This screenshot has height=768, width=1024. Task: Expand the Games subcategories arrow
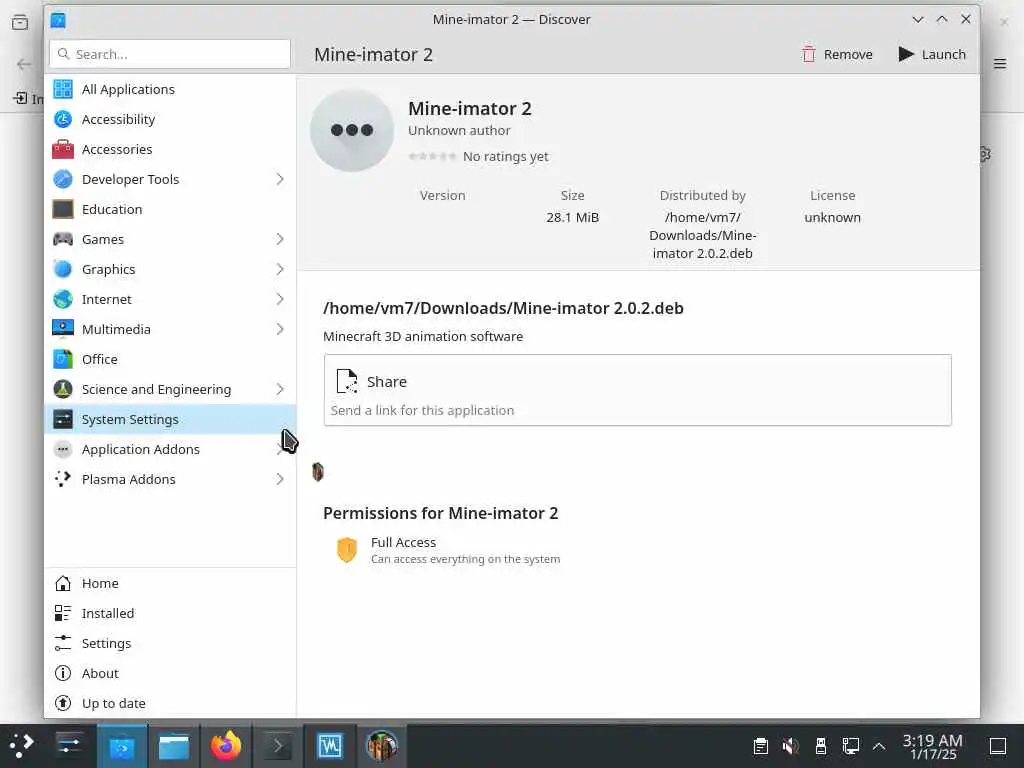[x=280, y=240]
